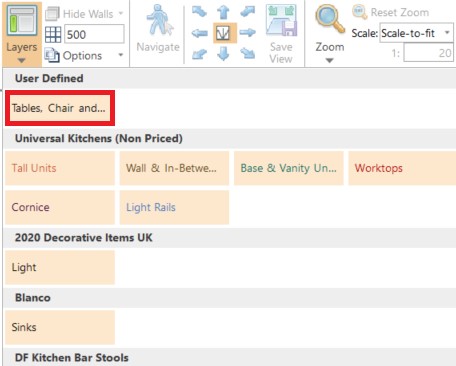
Task: Move view with the up arrow
Action: (x=223, y=12)
